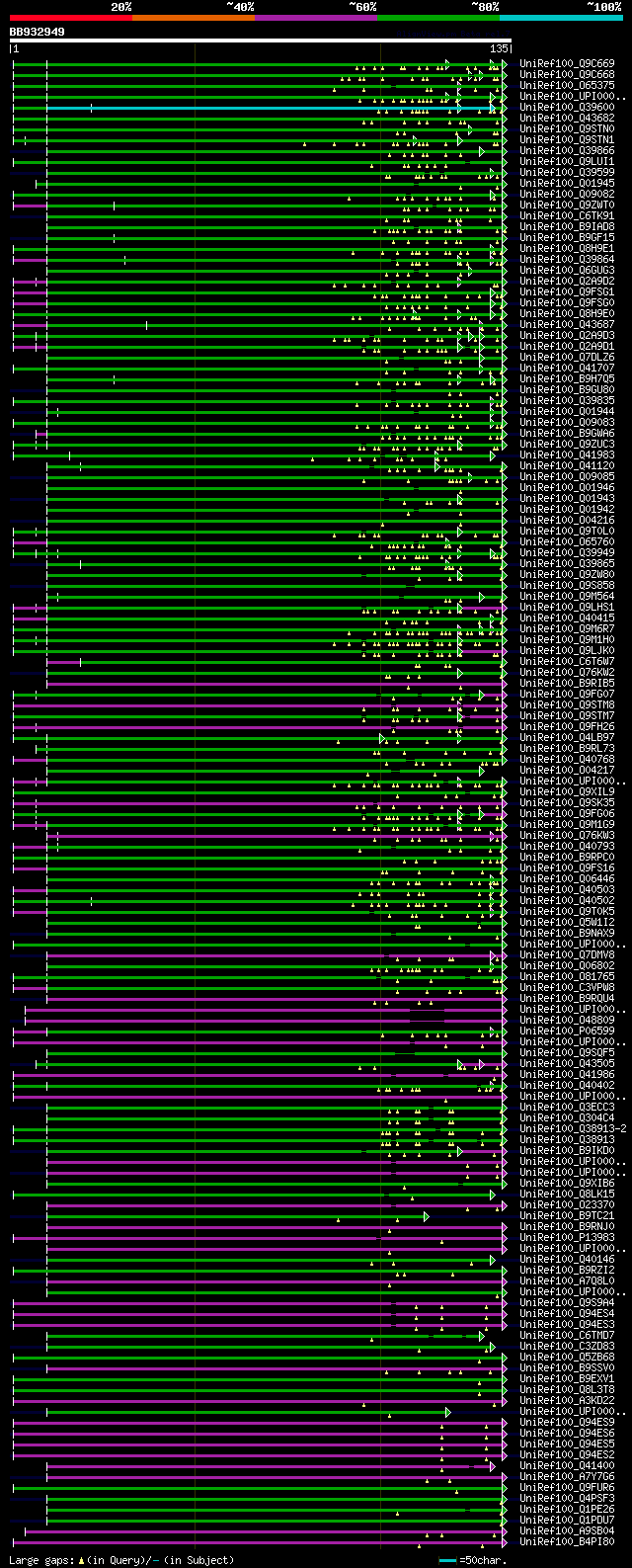Image resolution: width=632 pixels, height=1568 pixels.
Task: Select the UniRef100_A9SB04 label
Action: 567,1530
